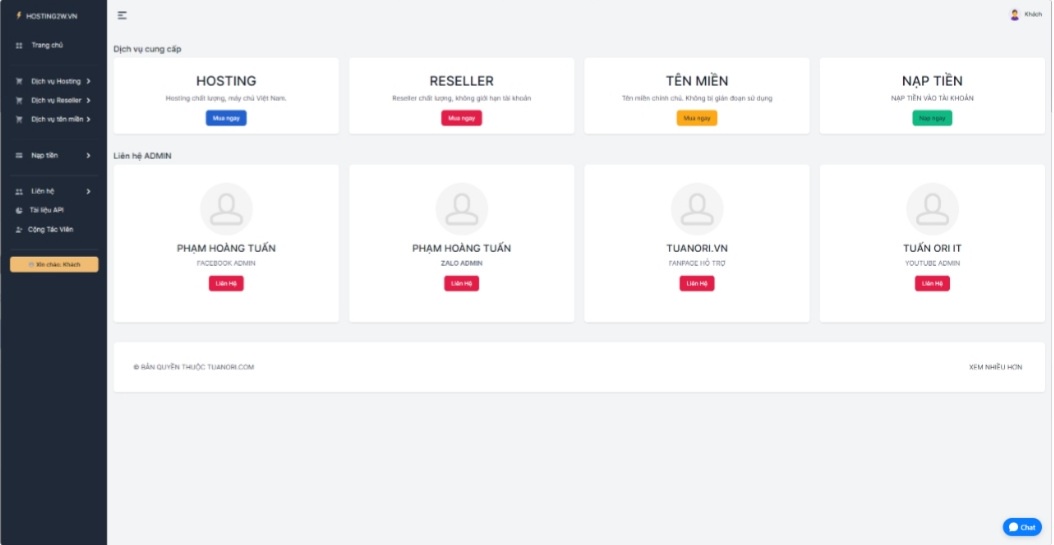Open the Chat bubble widget

[1021, 527]
